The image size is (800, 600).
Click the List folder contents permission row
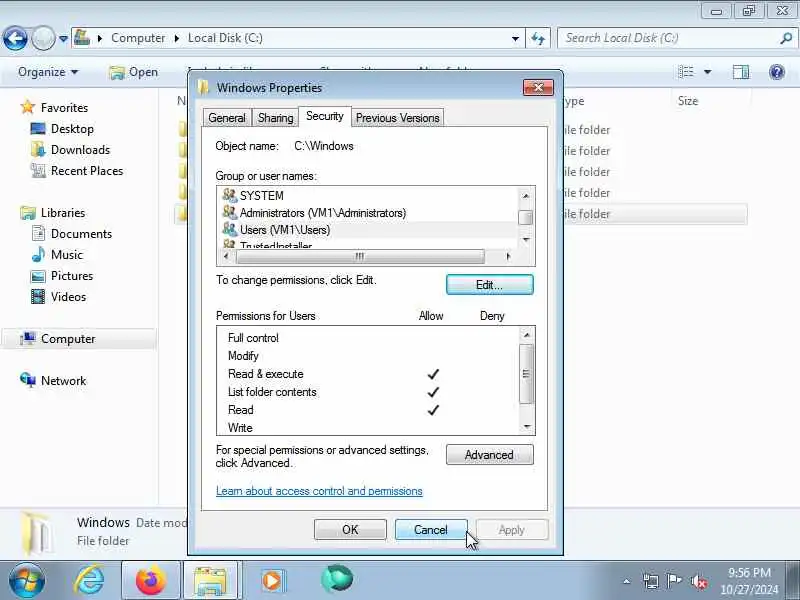tap(367, 392)
